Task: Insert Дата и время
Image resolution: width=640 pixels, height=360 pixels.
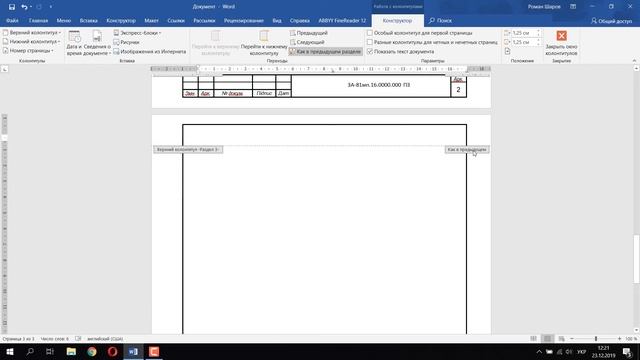Action: [x=74, y=43]
